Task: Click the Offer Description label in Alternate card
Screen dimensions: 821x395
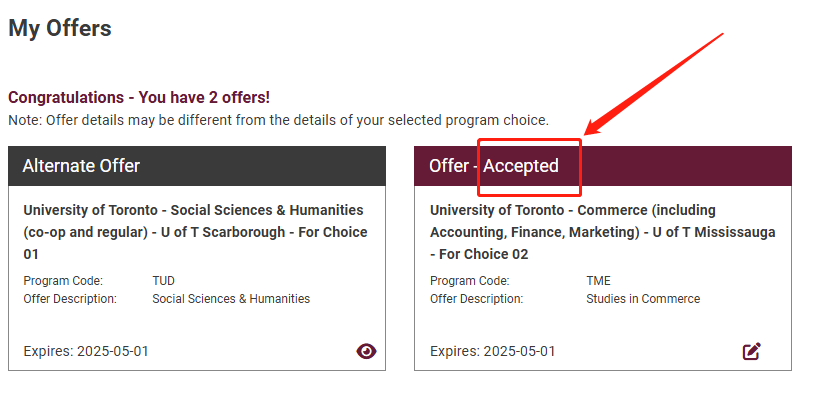Action: coord(70,299)
